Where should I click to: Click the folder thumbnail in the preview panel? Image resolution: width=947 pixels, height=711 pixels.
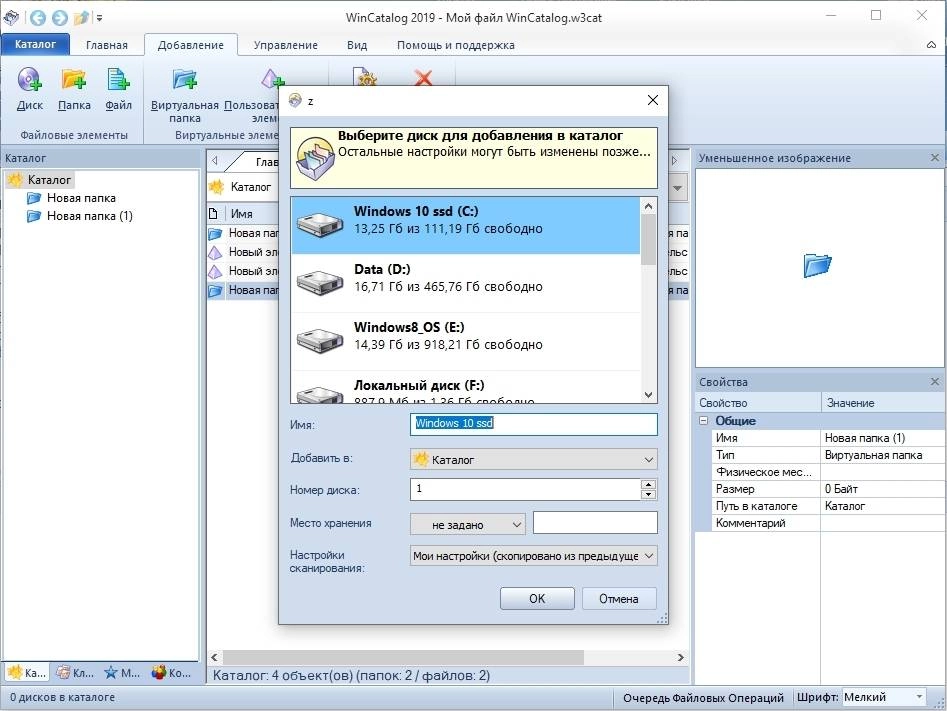pyautogui.click(x=817, y=265)
